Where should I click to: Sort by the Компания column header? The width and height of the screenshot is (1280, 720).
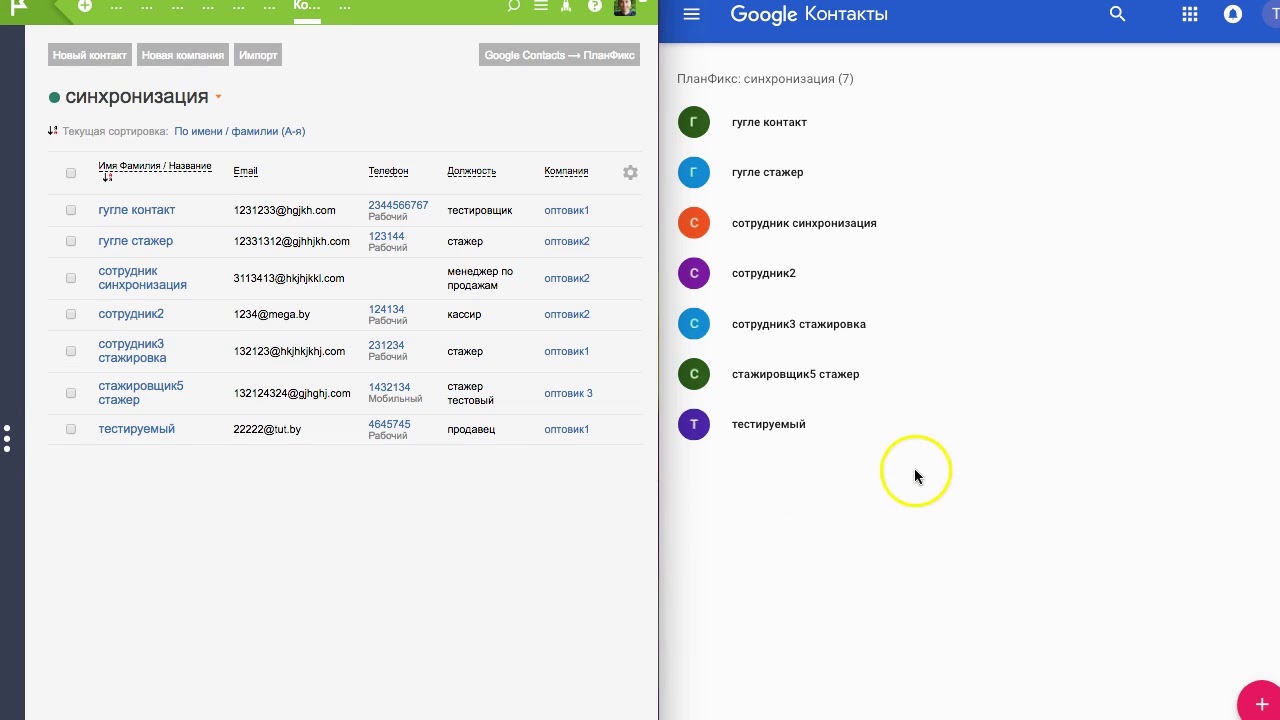566,171
